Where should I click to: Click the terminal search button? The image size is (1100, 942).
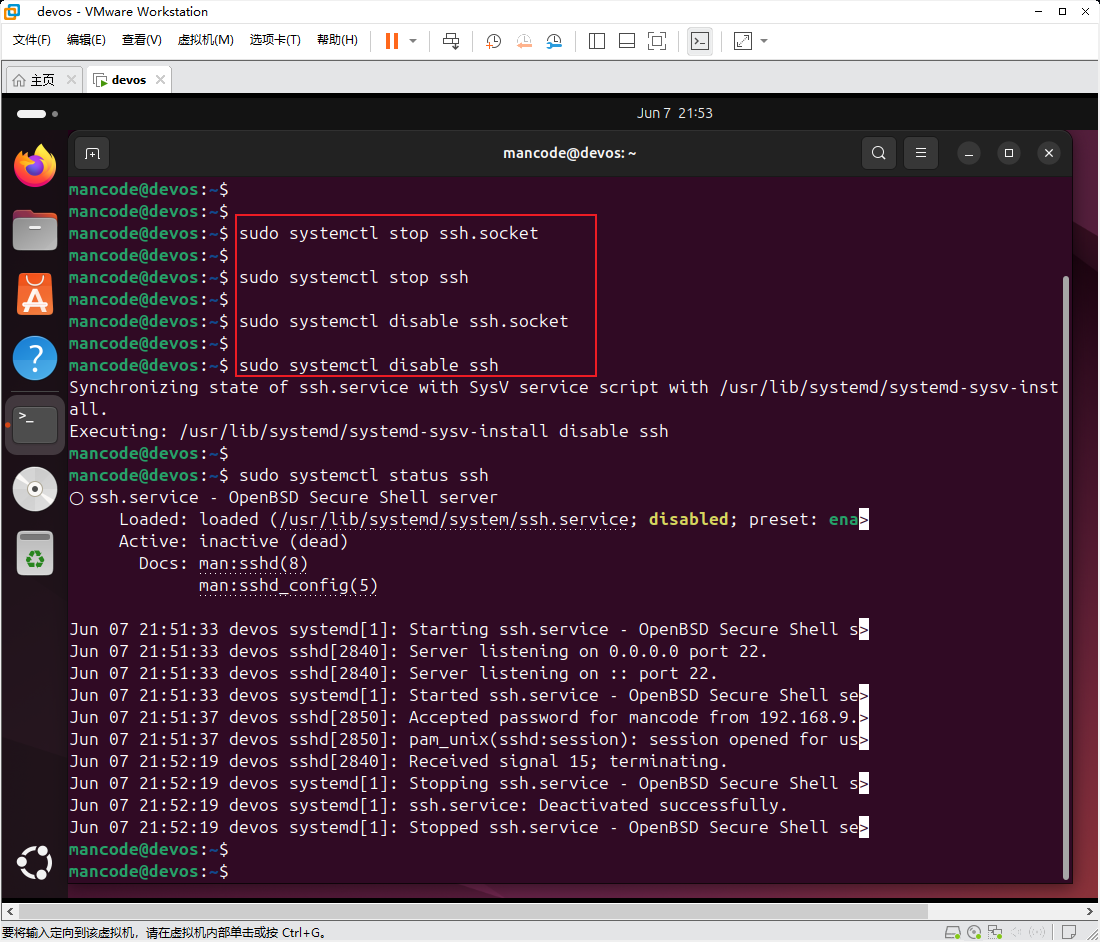[x=878, y=153]
